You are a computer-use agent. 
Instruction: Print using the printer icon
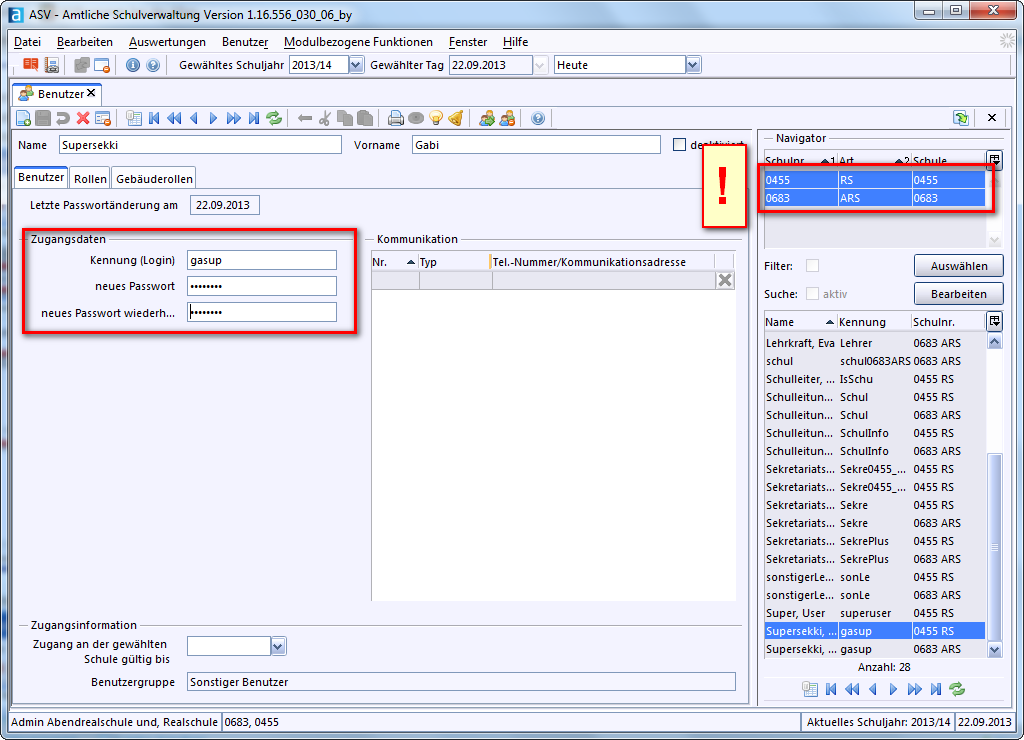click(x=396, y=118)
